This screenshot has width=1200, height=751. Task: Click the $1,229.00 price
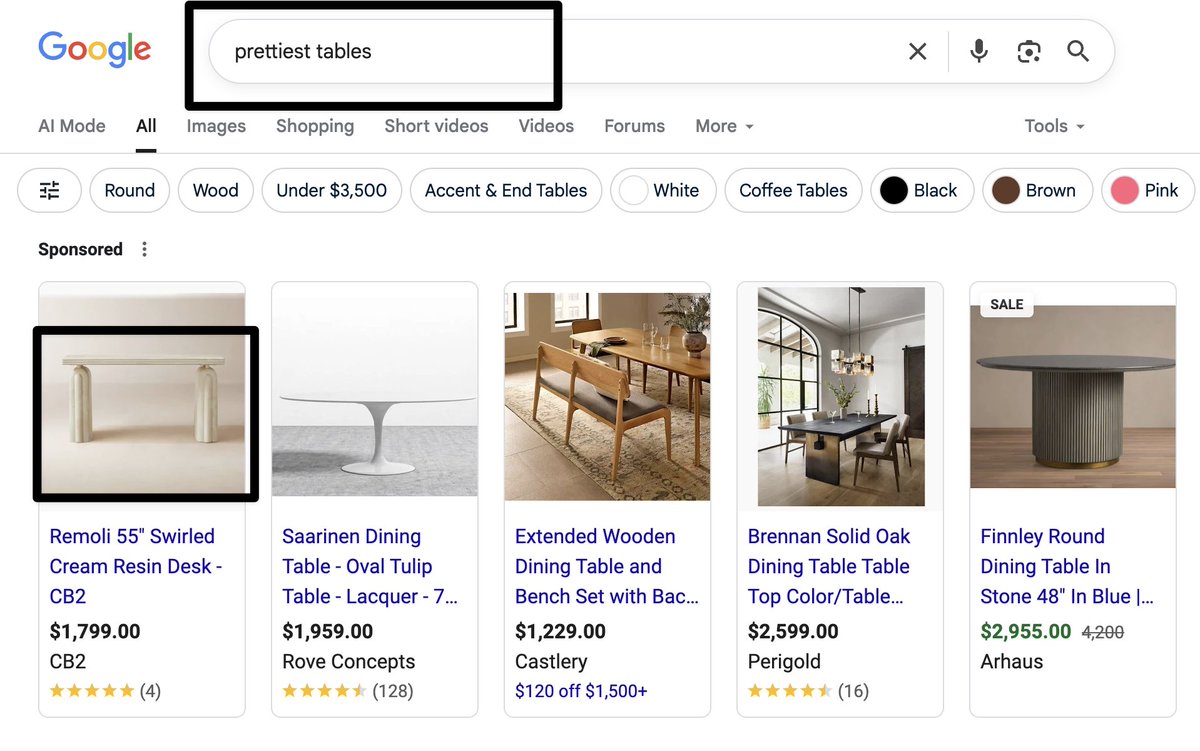[560, 632]
